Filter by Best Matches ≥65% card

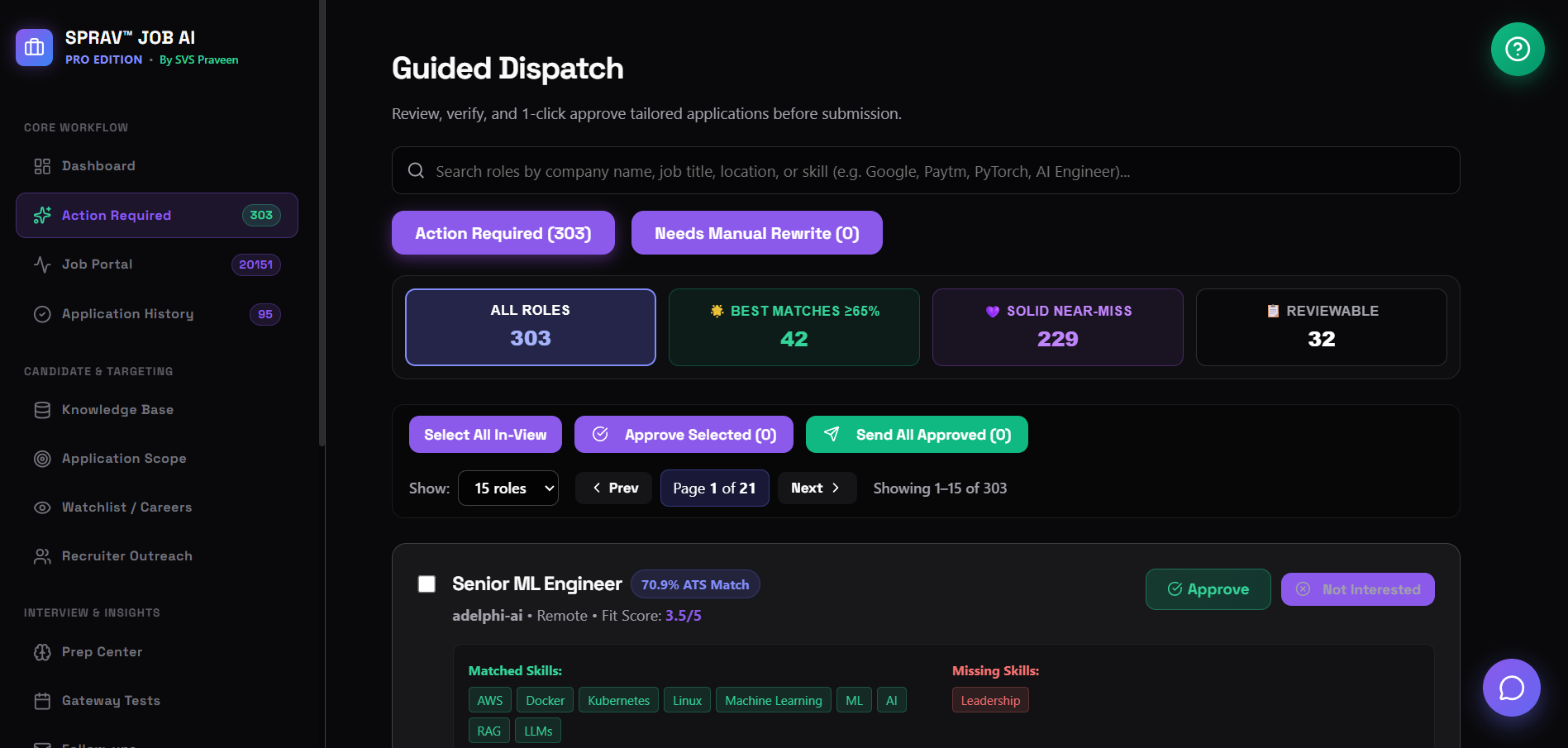(x=794, y=327)
